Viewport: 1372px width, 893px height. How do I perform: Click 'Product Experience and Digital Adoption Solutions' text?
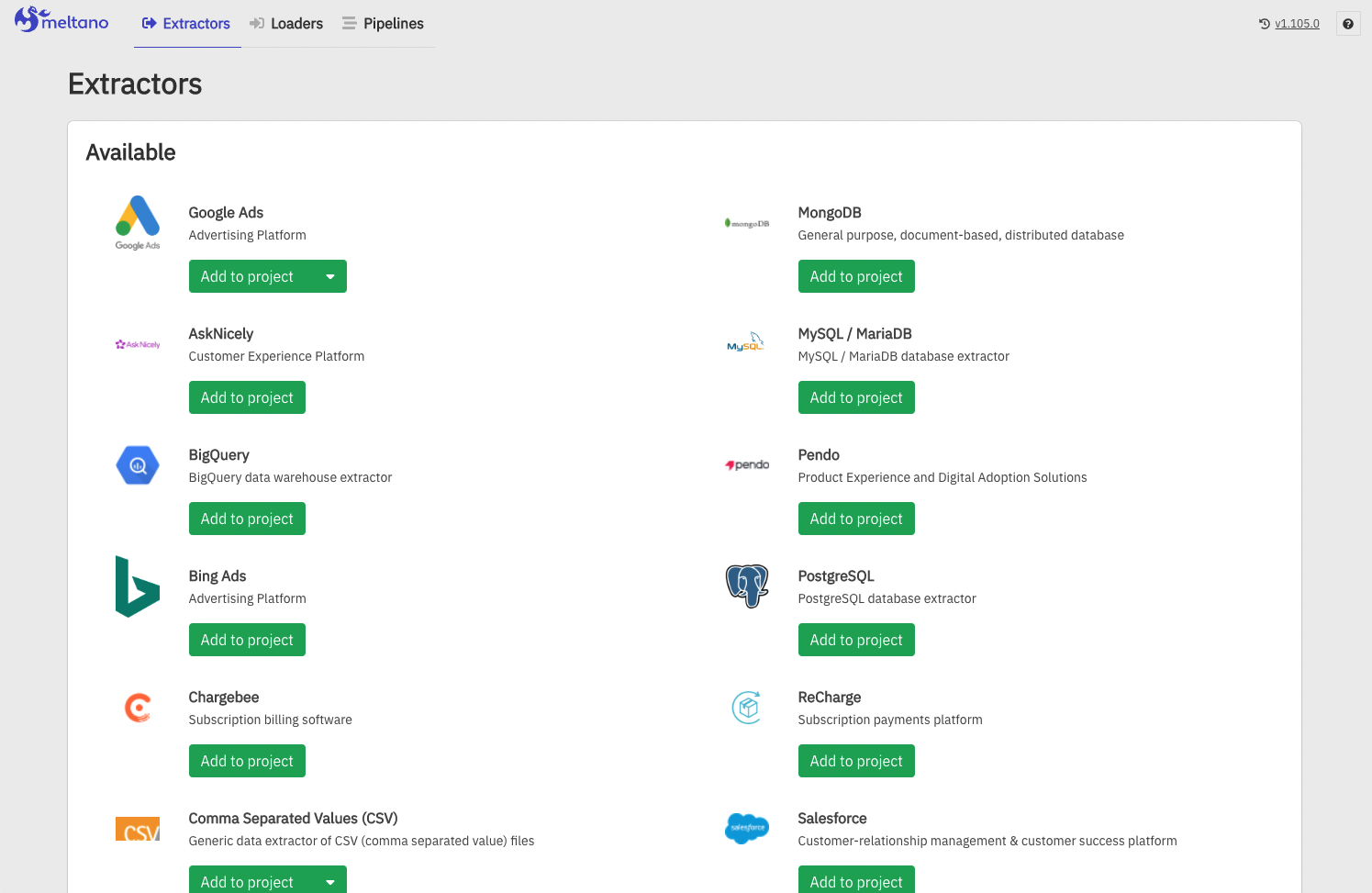point(943,477)
